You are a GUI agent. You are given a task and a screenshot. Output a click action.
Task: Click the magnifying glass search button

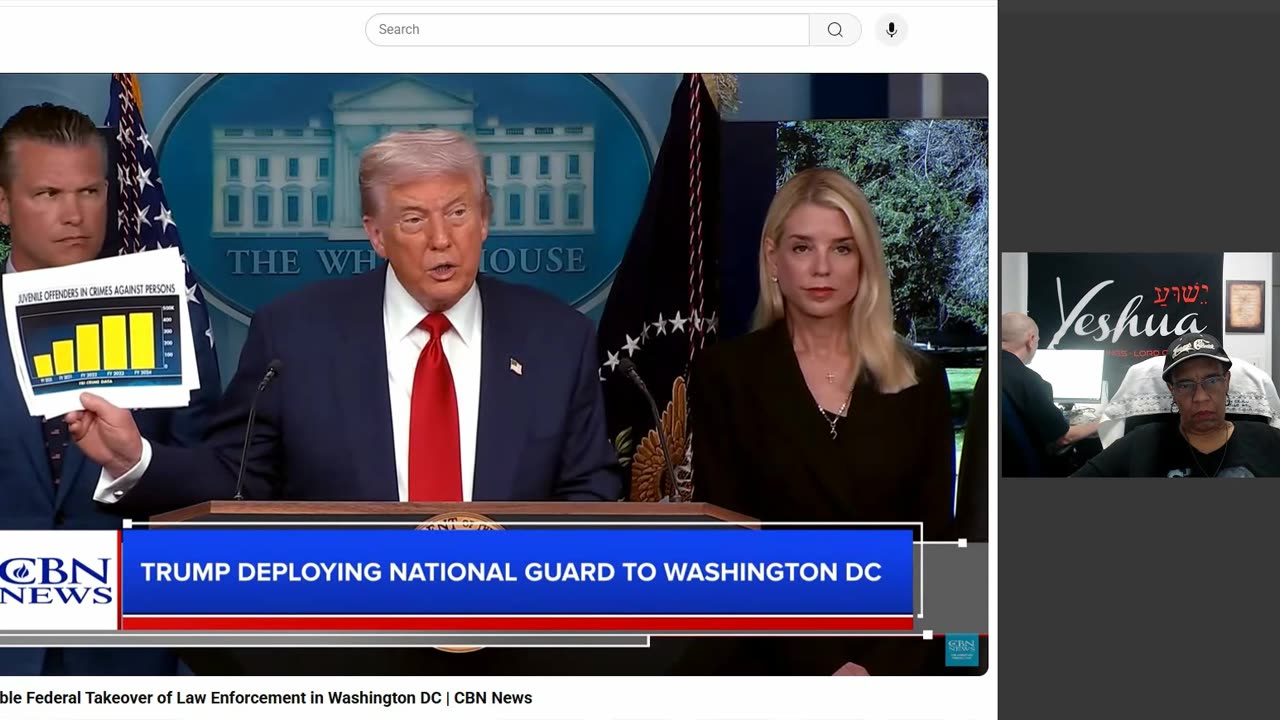pos(835,30)
